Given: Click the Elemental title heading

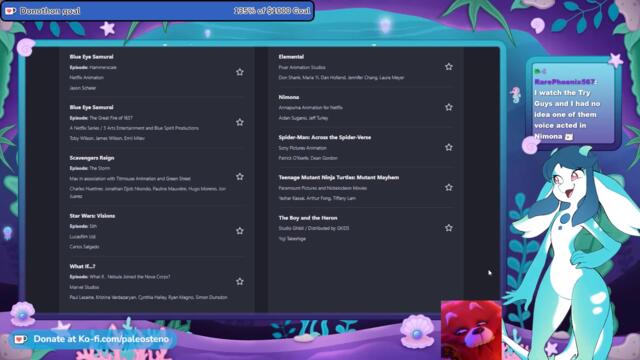Looking at the screenshot, I should click(x=291, y=57).
